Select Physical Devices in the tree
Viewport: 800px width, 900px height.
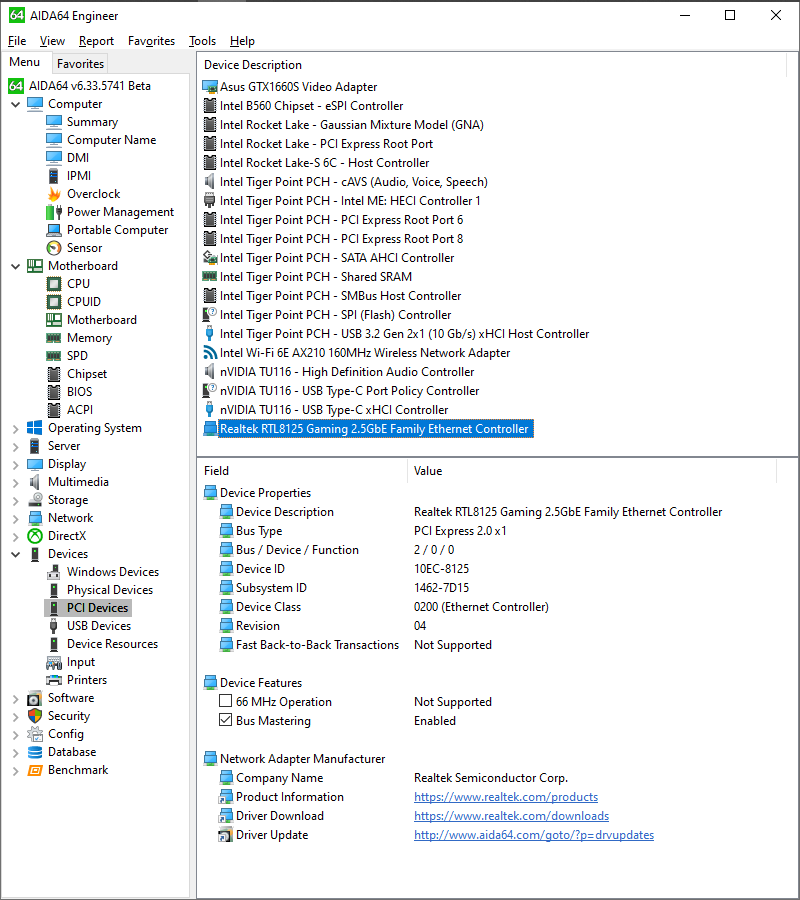pos(110,590)
